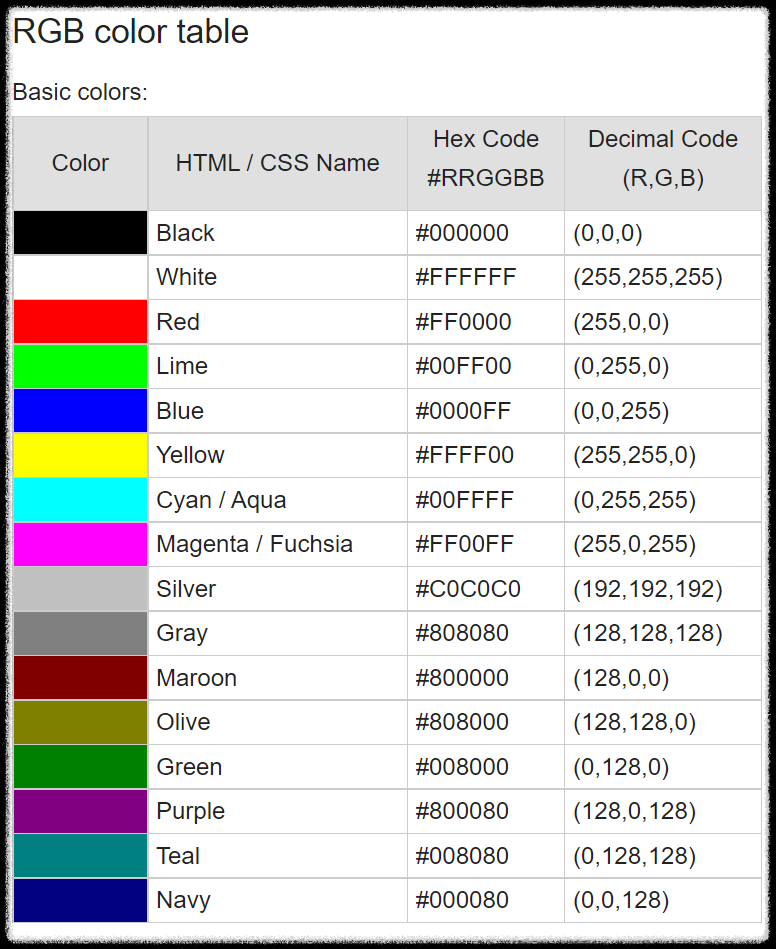Click the 'Color' column header
This screenshot has height=949, width=776.
(81, 163)
